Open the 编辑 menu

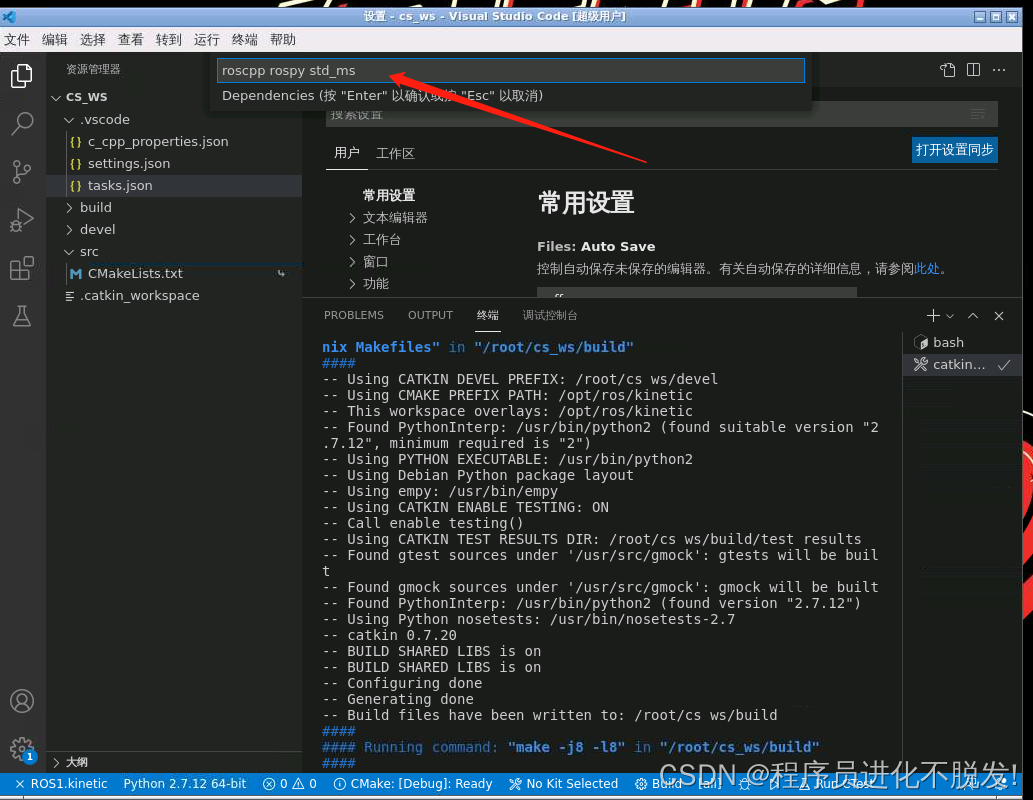tap(54, 40)
